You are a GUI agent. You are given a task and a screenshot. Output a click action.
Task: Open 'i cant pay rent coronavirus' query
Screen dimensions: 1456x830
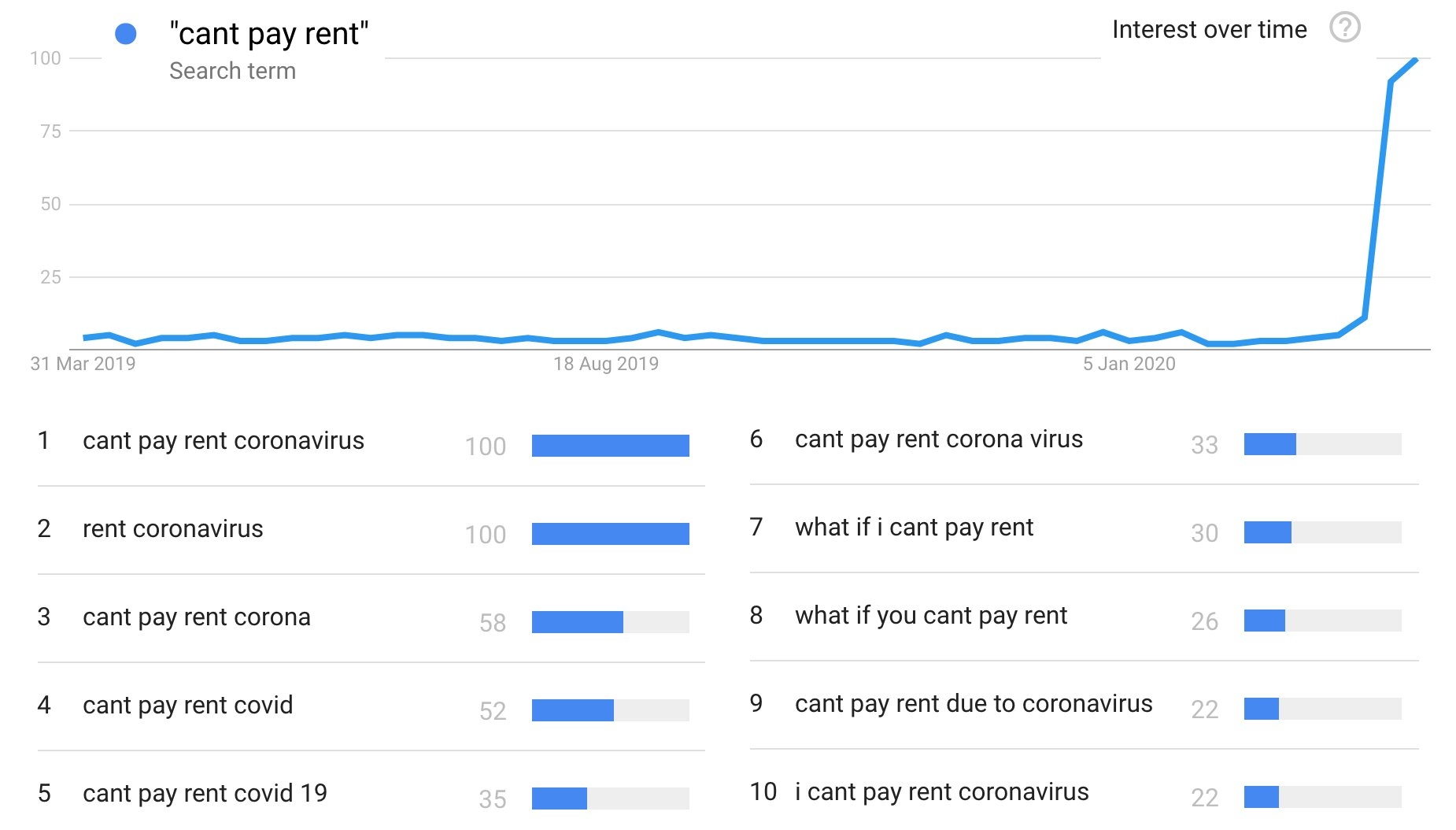point(942,792)
